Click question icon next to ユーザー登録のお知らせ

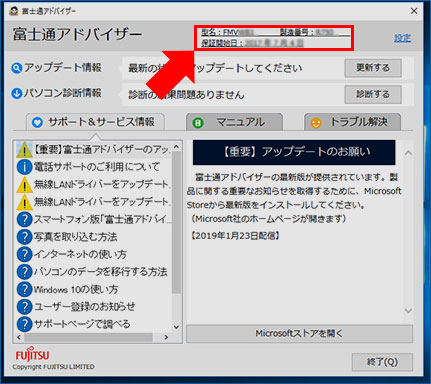pyautogui.click(x=24, y=306)
